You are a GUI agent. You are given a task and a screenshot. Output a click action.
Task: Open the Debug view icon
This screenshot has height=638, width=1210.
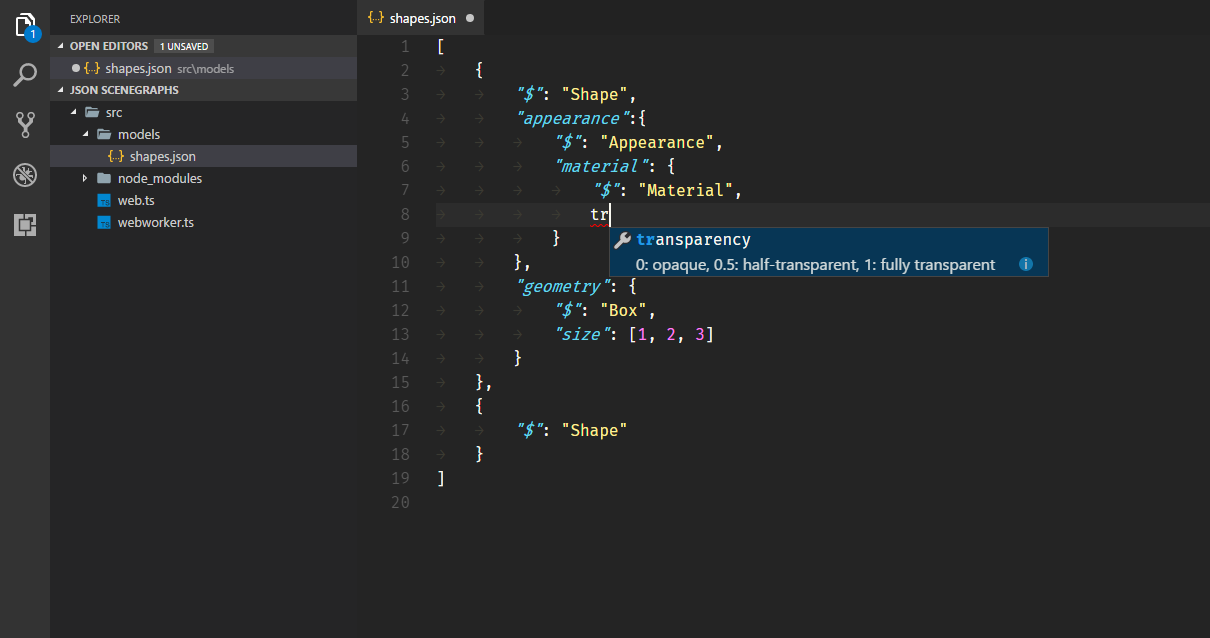click(25, 175)
